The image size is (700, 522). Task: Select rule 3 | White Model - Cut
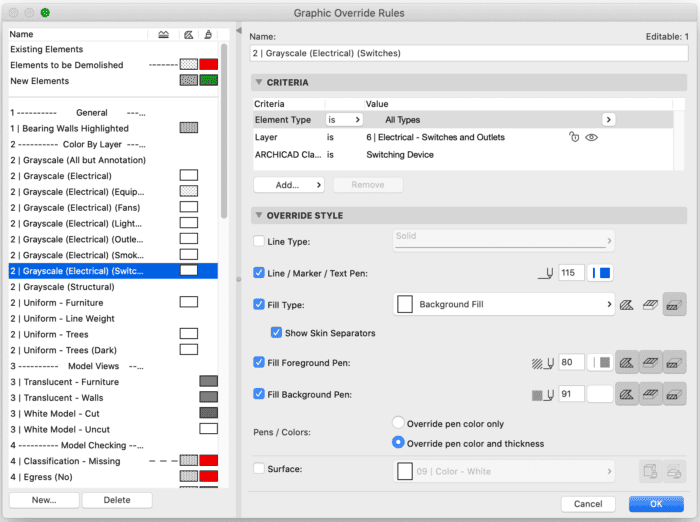[x=113, y=413]
